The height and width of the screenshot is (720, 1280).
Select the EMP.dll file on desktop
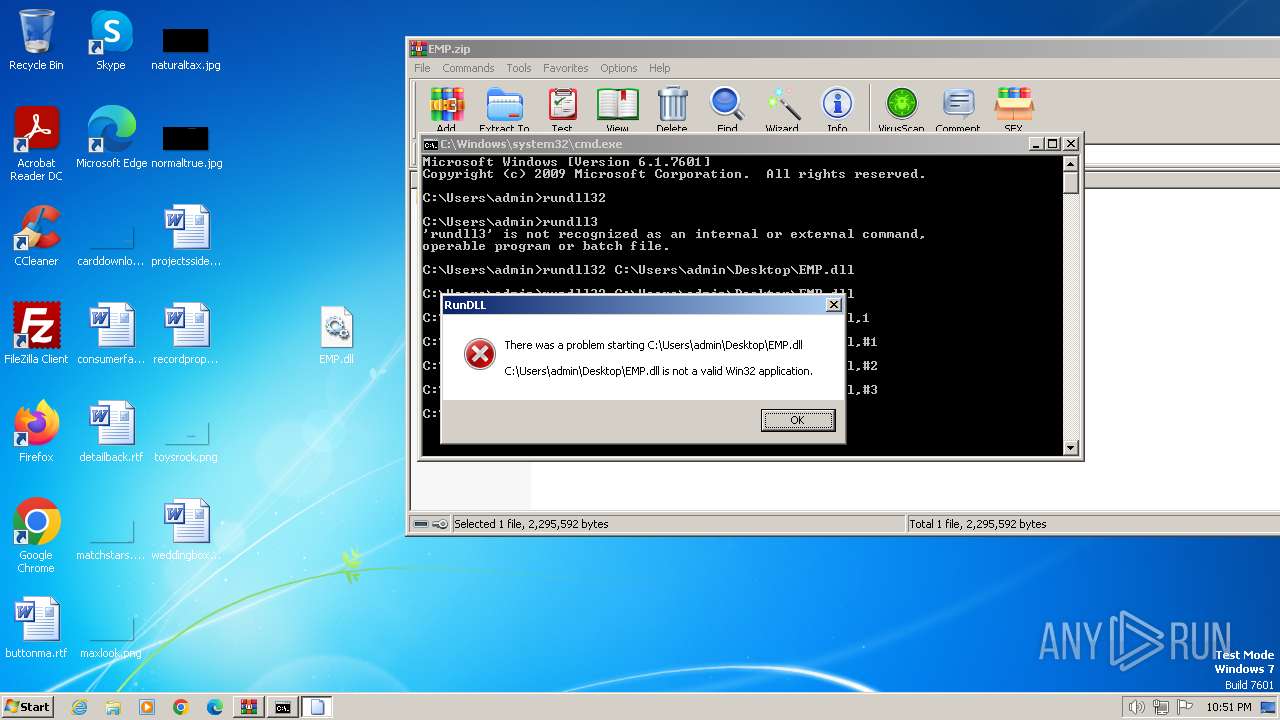click(337, 335)
